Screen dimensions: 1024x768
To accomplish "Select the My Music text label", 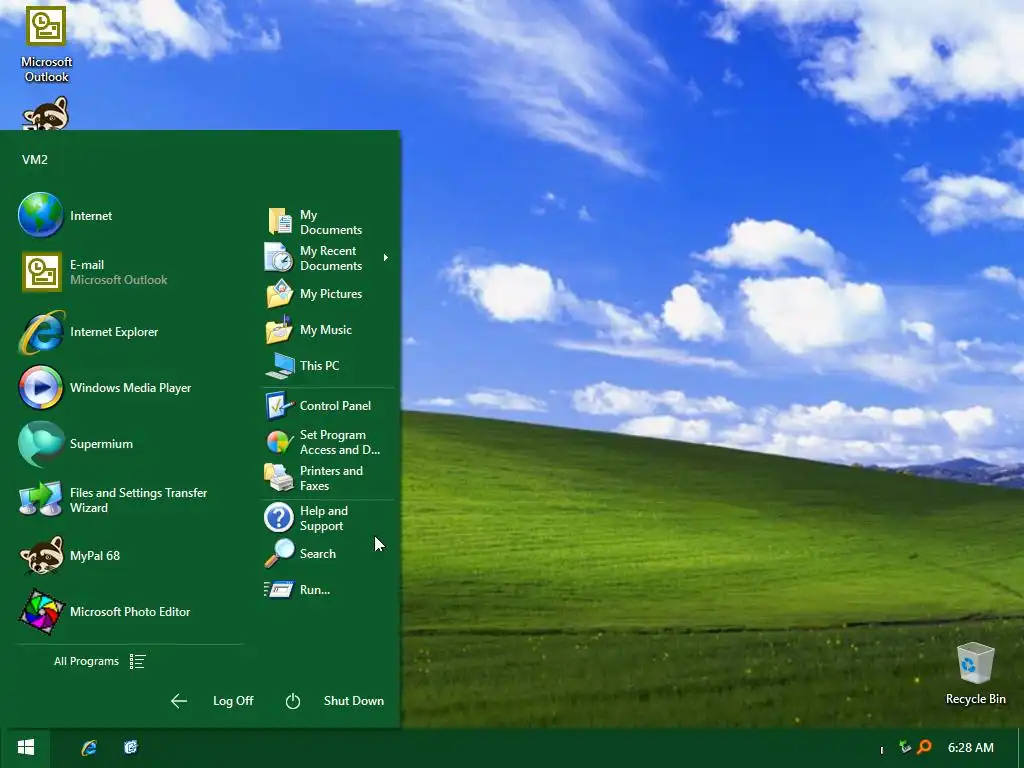I will [326, 330].
